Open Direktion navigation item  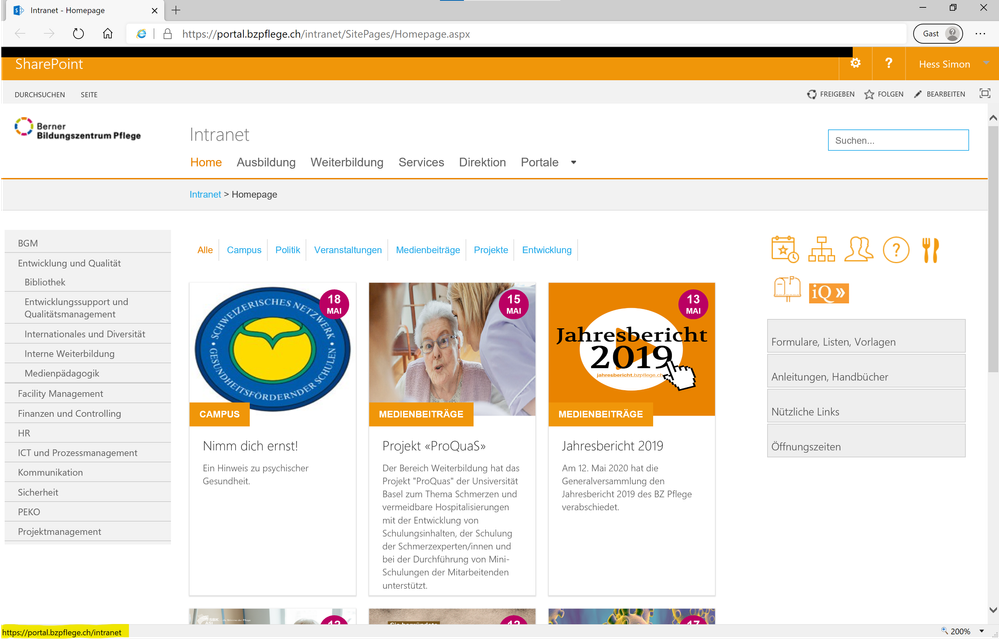pos(482,162)
